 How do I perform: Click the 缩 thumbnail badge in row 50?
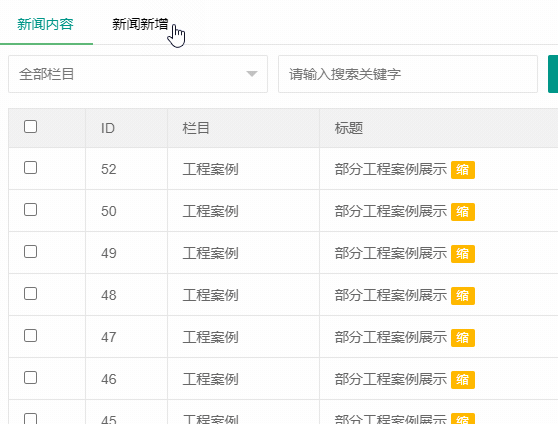pos(463,212)
